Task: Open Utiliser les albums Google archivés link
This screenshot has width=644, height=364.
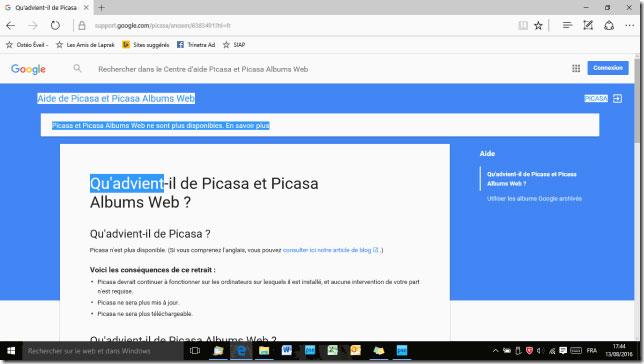Action: [534, 198]
